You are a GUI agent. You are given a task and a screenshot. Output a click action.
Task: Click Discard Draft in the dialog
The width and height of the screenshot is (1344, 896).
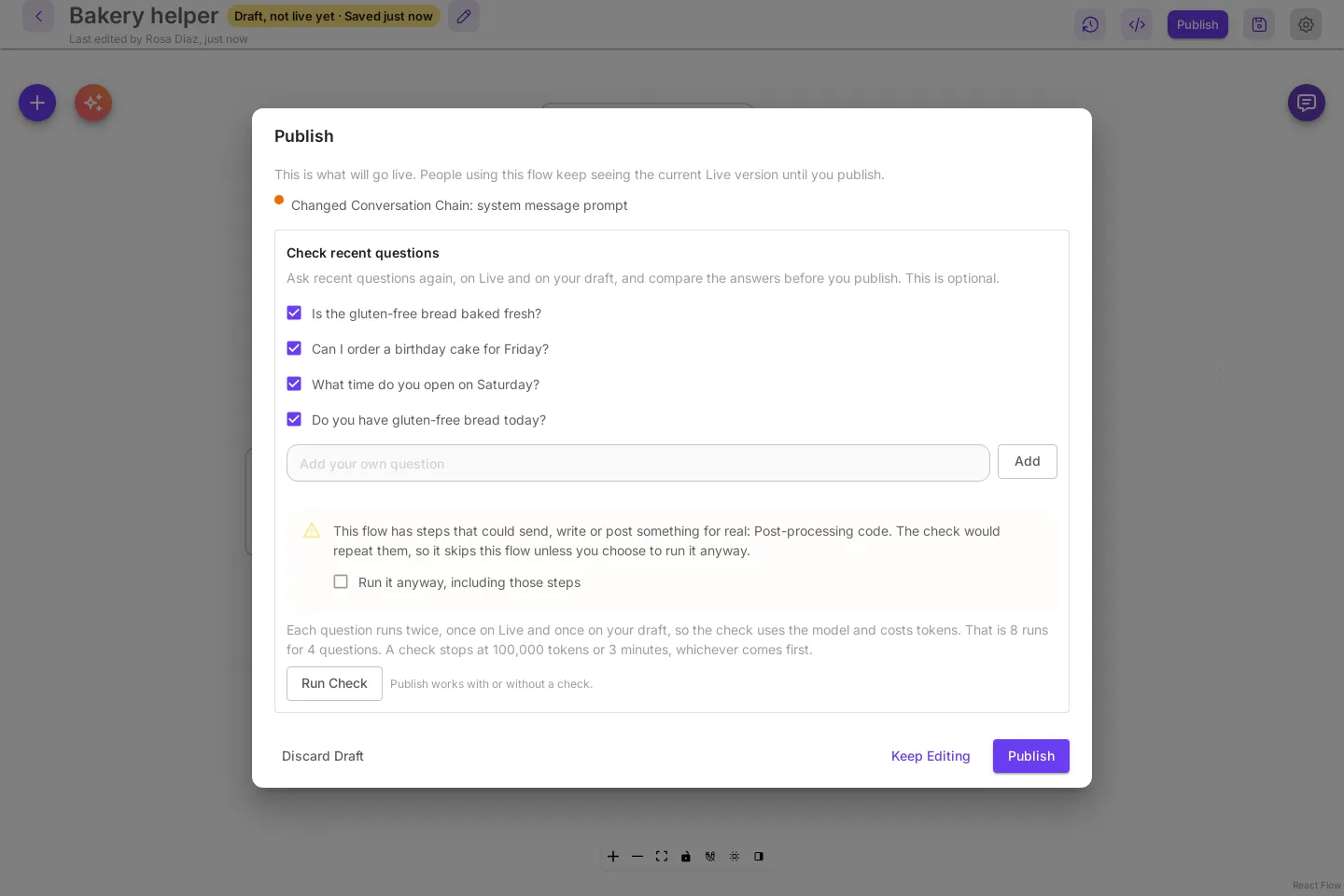tap(323, 756)
